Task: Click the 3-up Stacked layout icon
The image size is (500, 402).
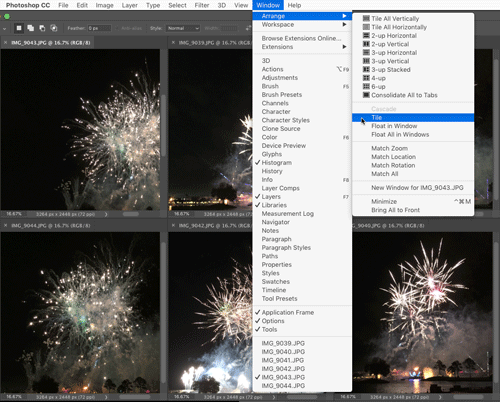Action: (366, 69)
